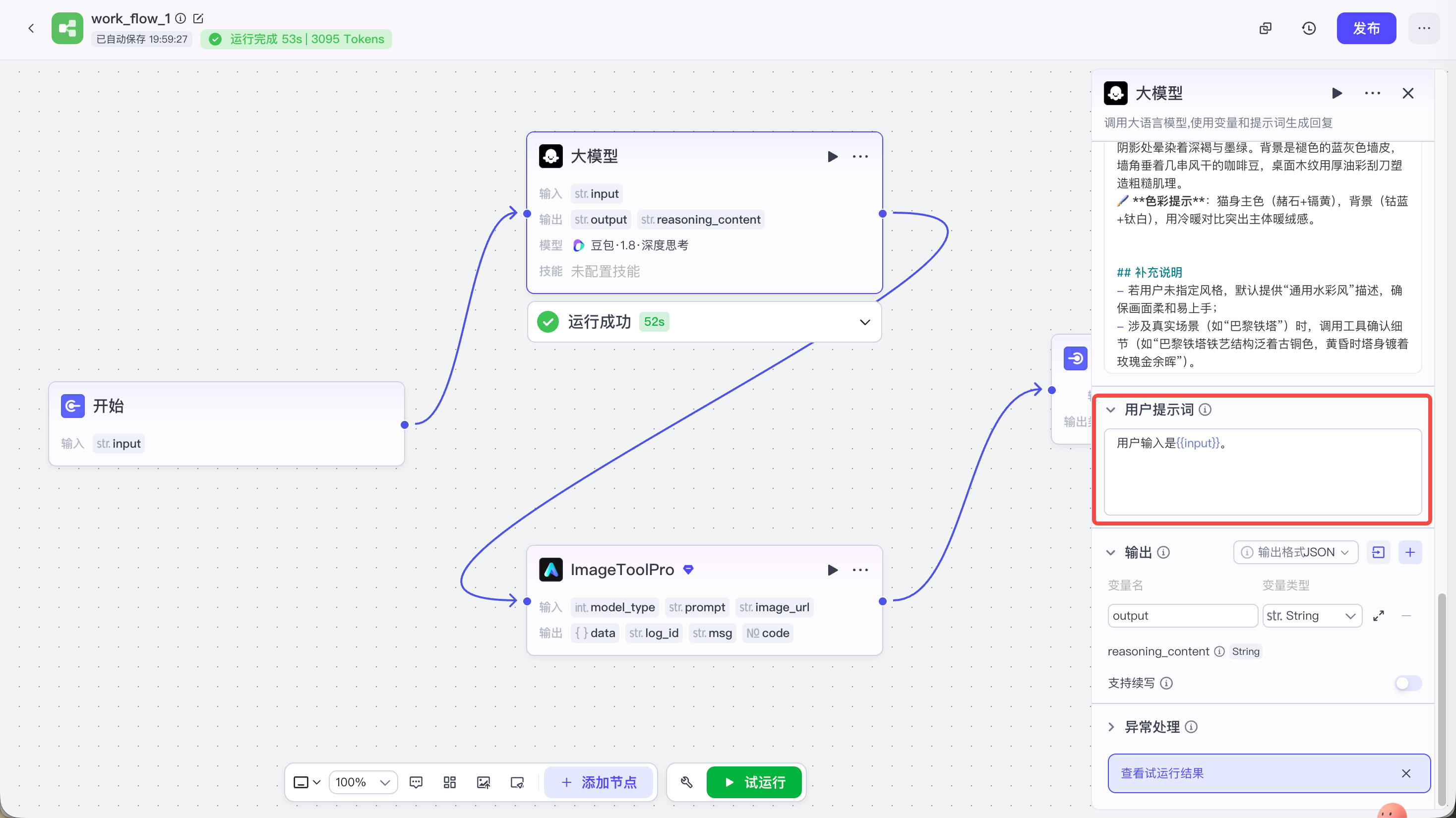Click the 豆包·1.8·深度思考 model label
1456x818 pixels.
tap(639, 245)
